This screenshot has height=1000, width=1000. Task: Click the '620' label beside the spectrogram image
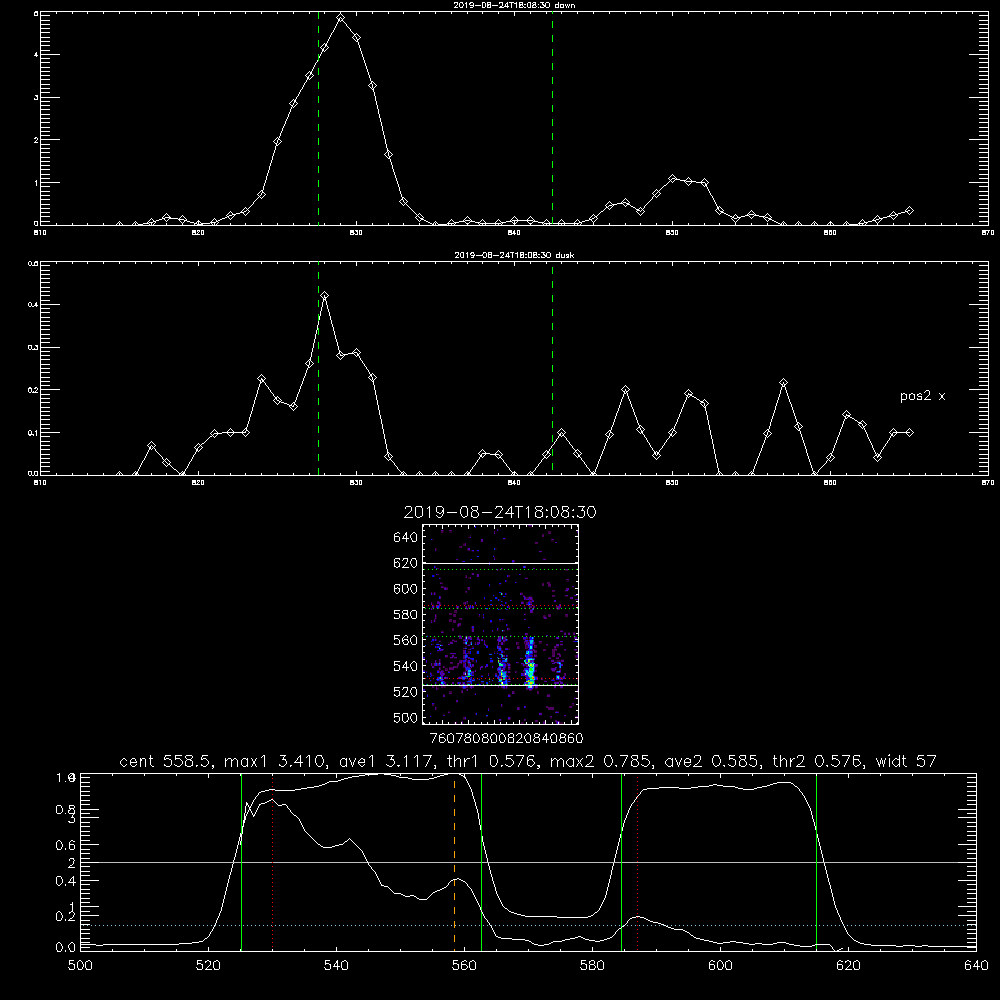[406, 563]
